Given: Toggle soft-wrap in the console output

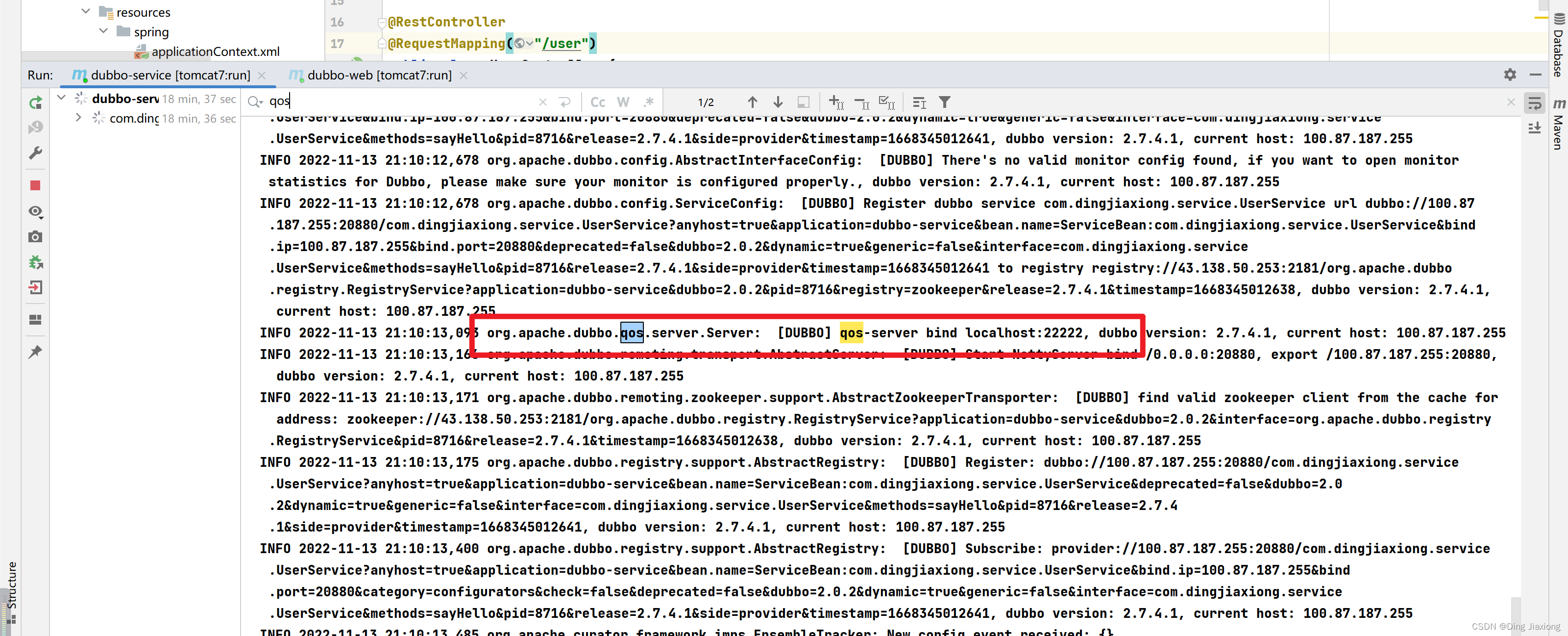Looking at the screenshot, I should (x=1535, y=103).
